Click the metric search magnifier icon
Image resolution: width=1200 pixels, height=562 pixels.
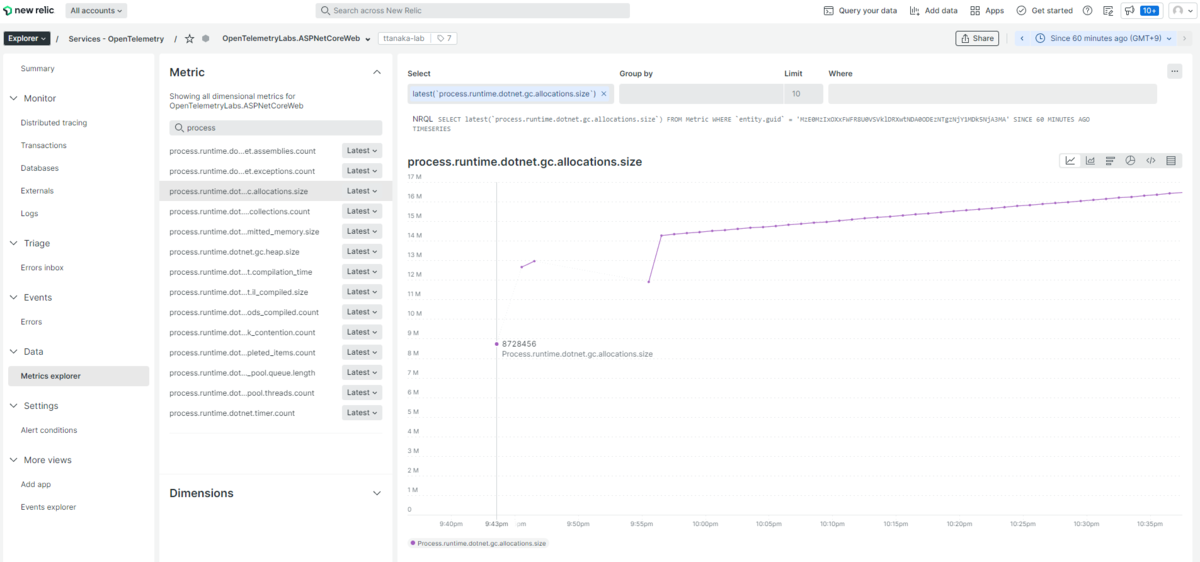click(179, 128)
